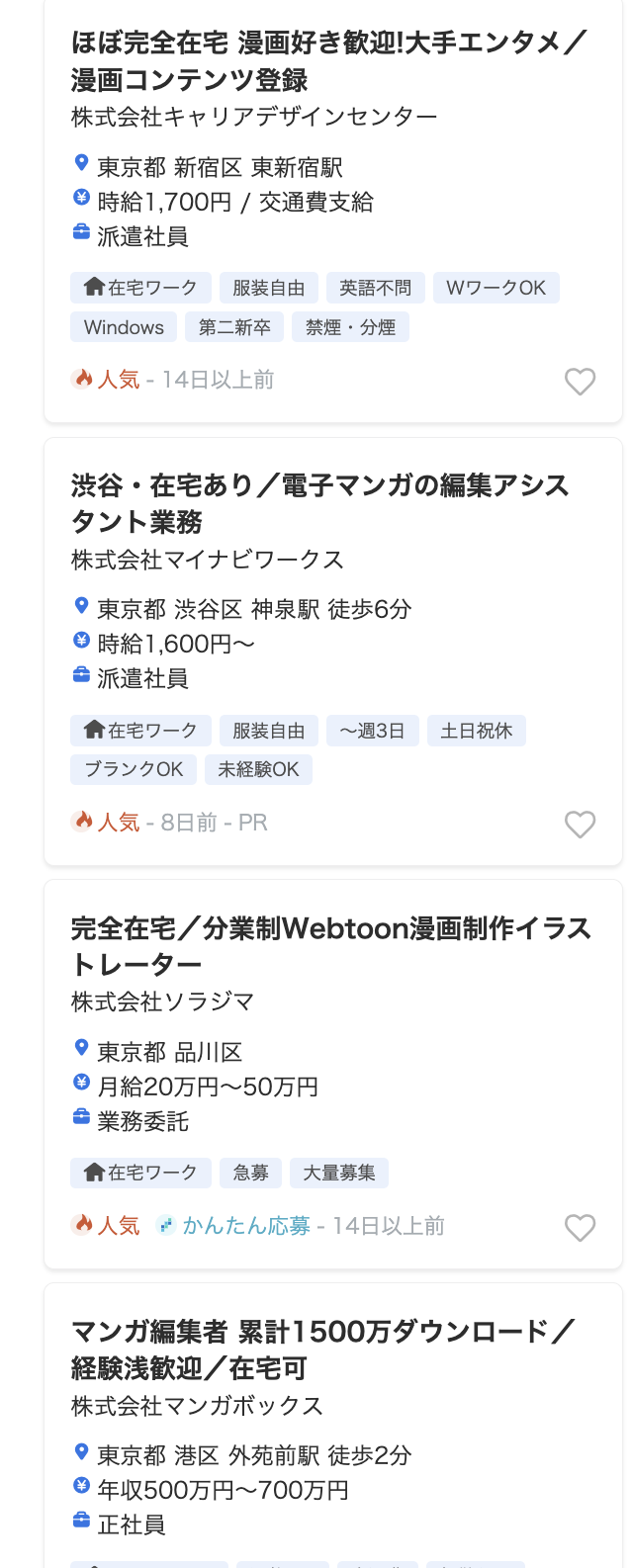Click location pin icon beside 東京都 新宿区
The width and height of the screenshot is (631, 1568).
82,164
